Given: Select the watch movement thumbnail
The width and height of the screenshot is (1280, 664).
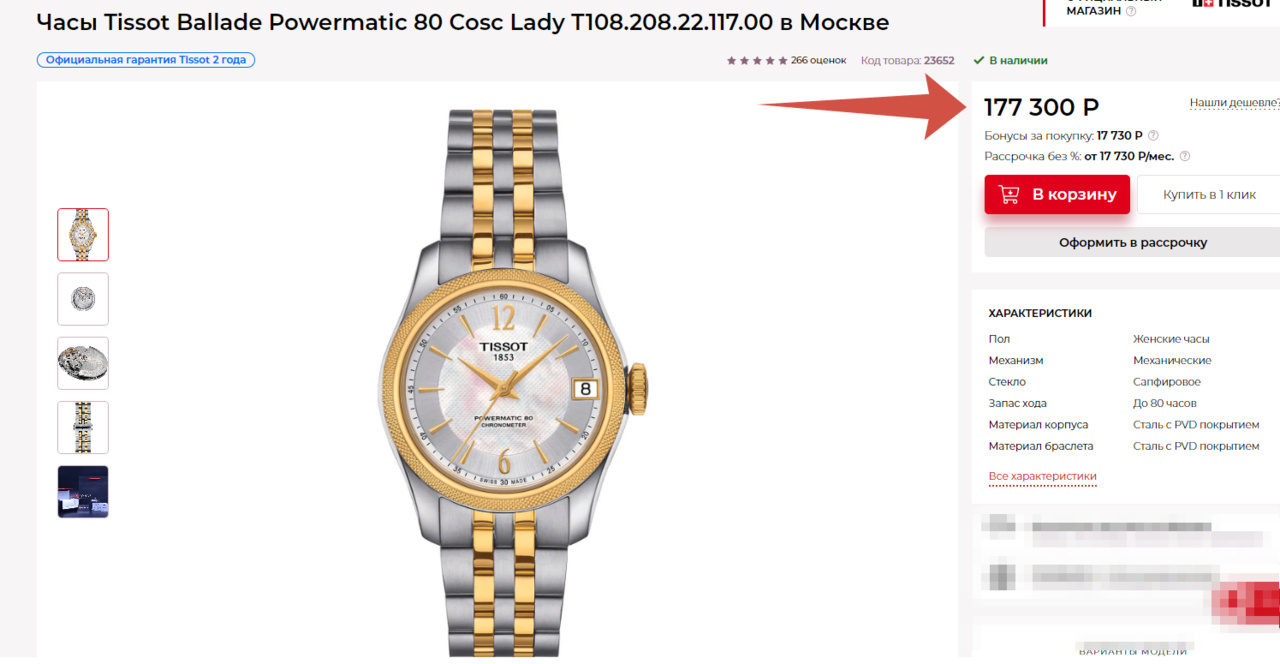Looking at the screenshot, I should point(83,363).
